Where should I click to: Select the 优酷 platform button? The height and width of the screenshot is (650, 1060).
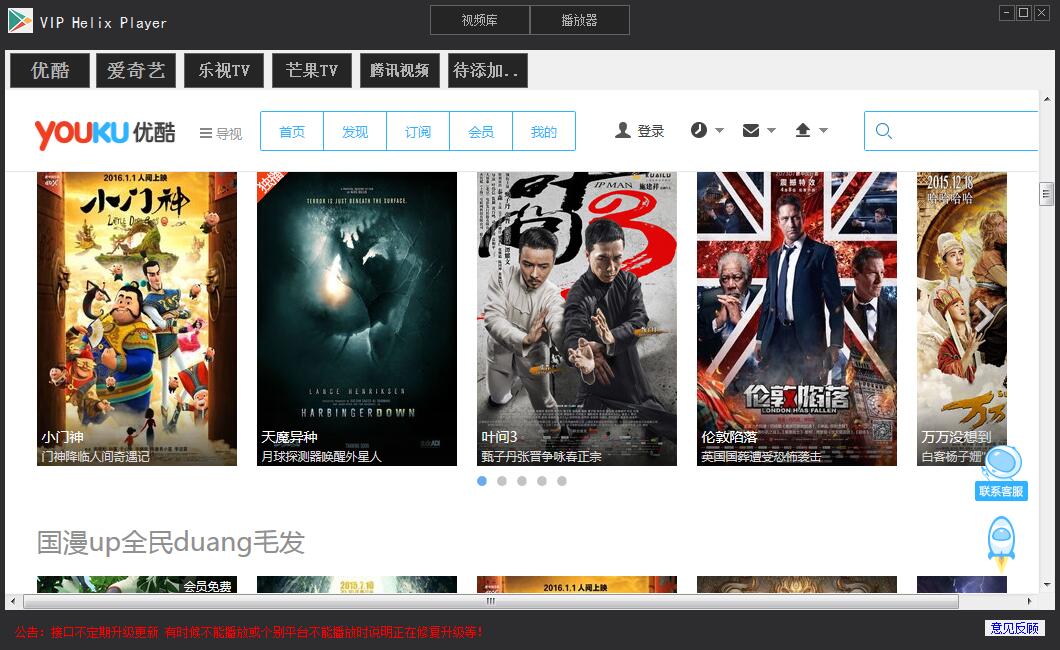(50, 70)
